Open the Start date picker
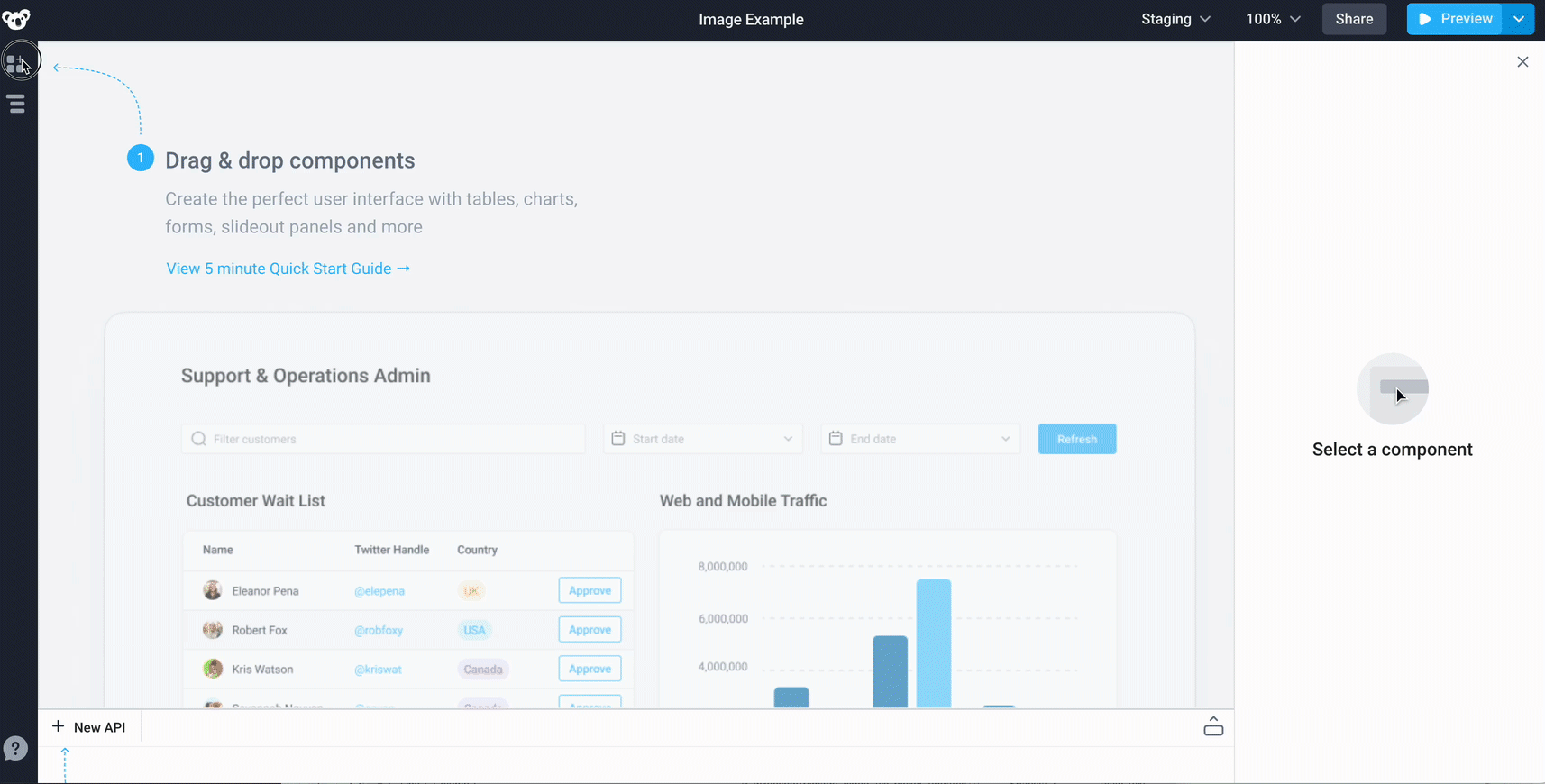 [x=703, y=439]
